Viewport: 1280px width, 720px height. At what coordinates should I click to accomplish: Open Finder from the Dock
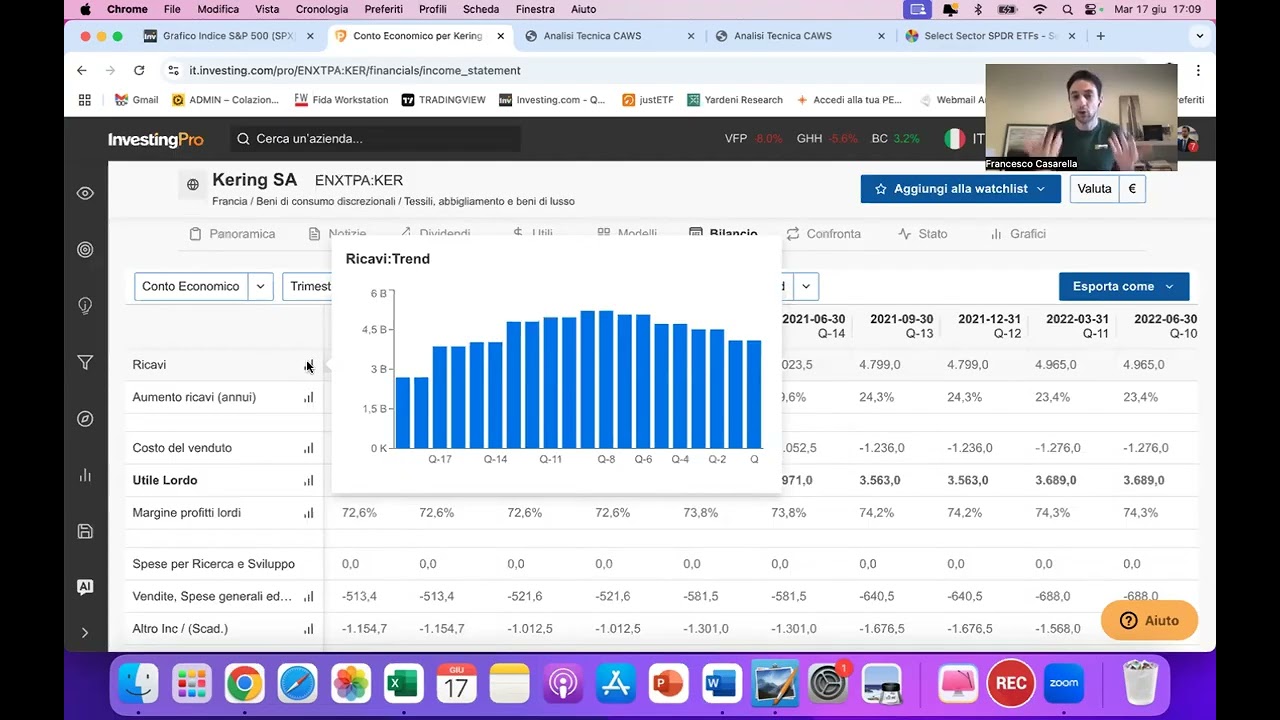point(138,684)
